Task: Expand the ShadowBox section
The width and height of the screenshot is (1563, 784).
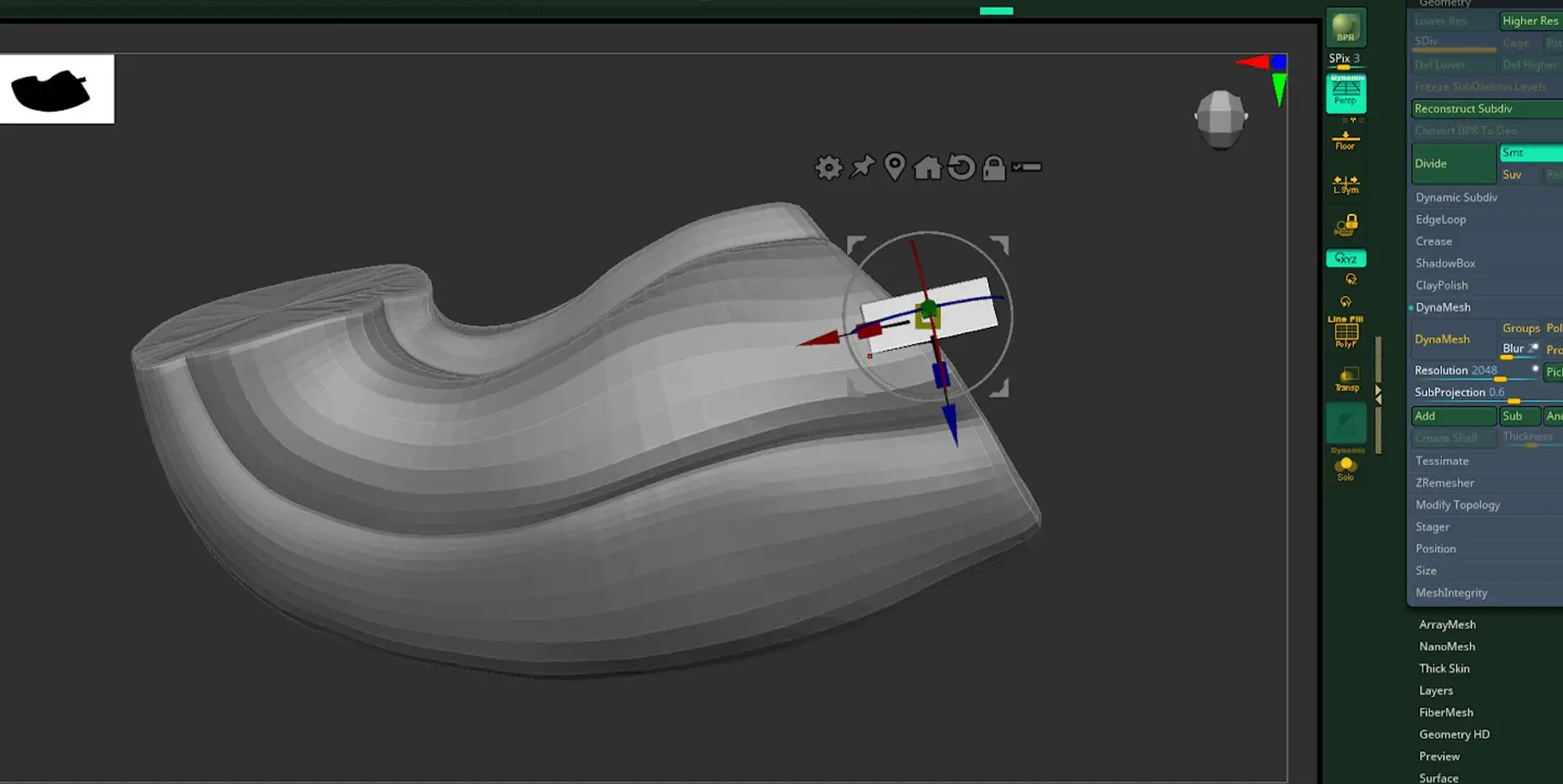Action: pos(1445,263)
